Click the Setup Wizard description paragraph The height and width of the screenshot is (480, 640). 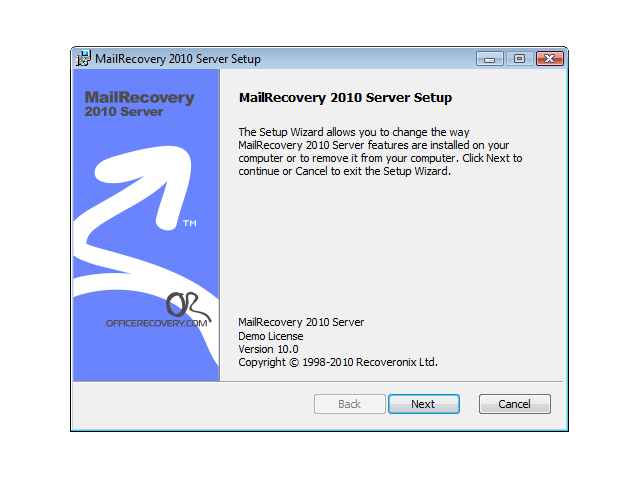click(380, 151)
